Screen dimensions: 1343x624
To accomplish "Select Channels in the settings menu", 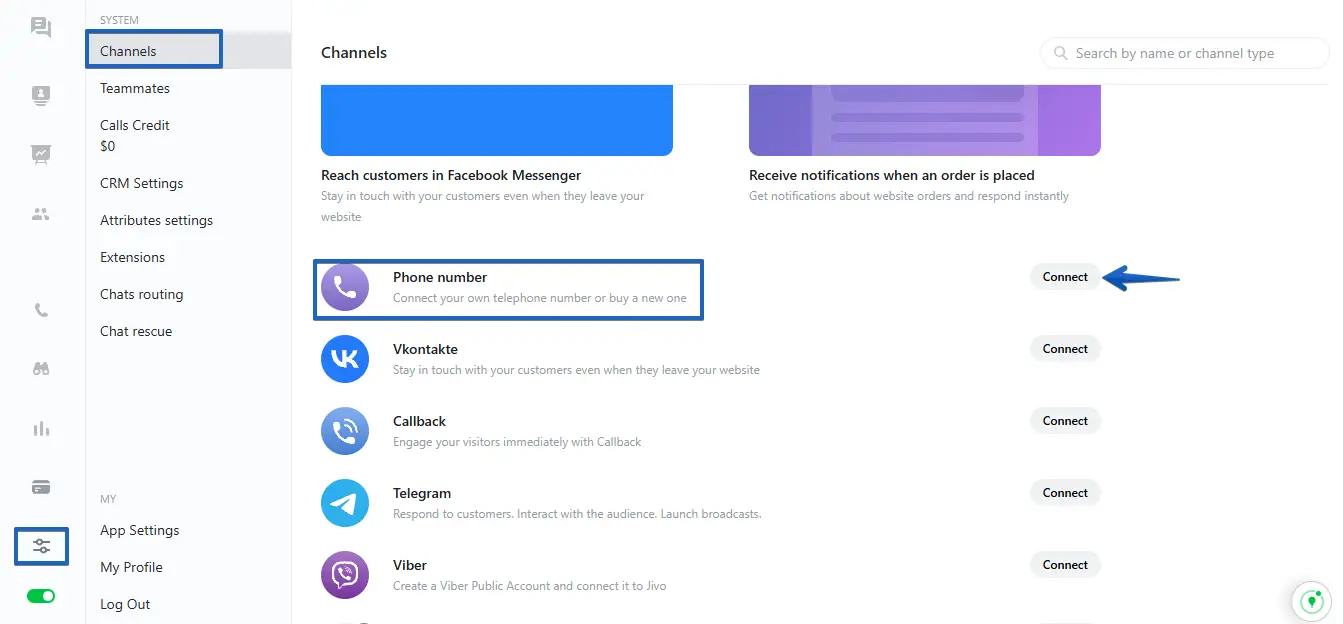I will 128,51.
